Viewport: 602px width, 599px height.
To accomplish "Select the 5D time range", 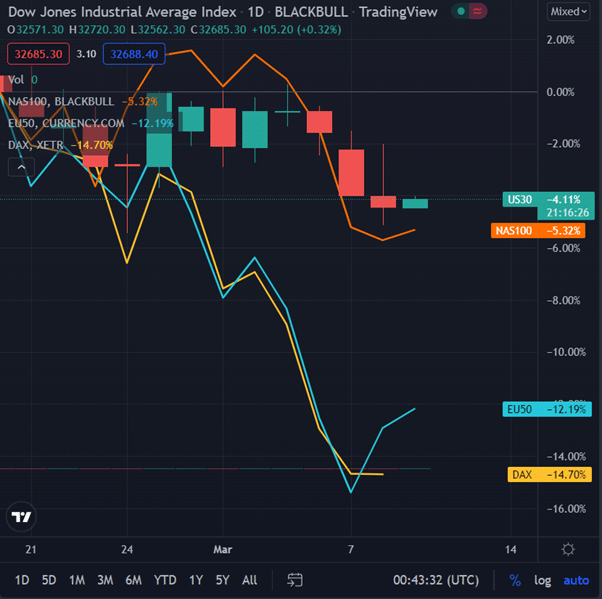I will click(x=49, y=580).
